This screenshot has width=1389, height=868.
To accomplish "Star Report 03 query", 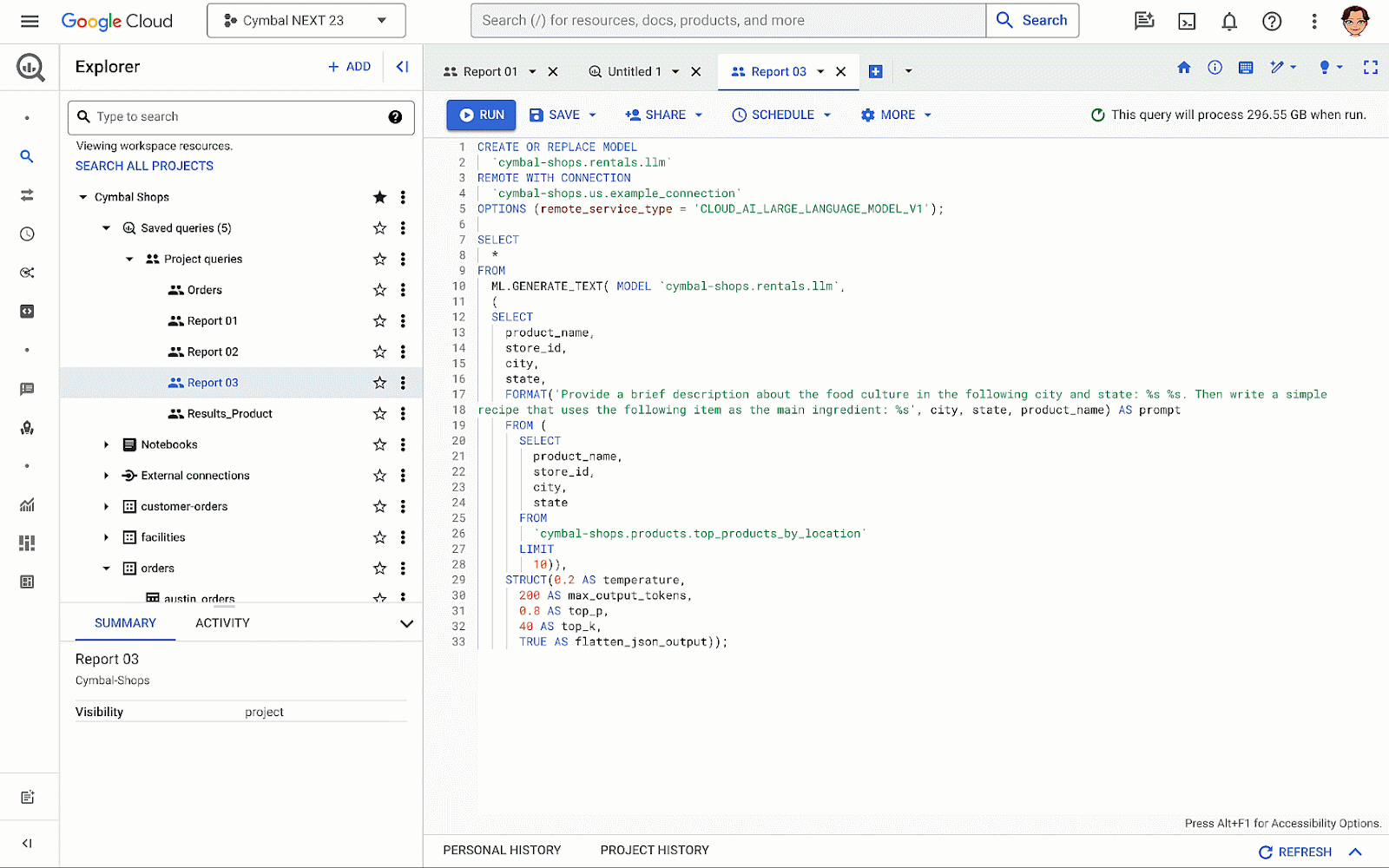I will 379,383.
